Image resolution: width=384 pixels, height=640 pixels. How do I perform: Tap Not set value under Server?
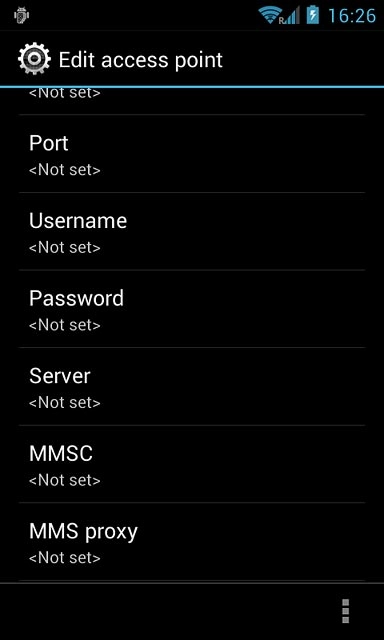coord(64,403)
